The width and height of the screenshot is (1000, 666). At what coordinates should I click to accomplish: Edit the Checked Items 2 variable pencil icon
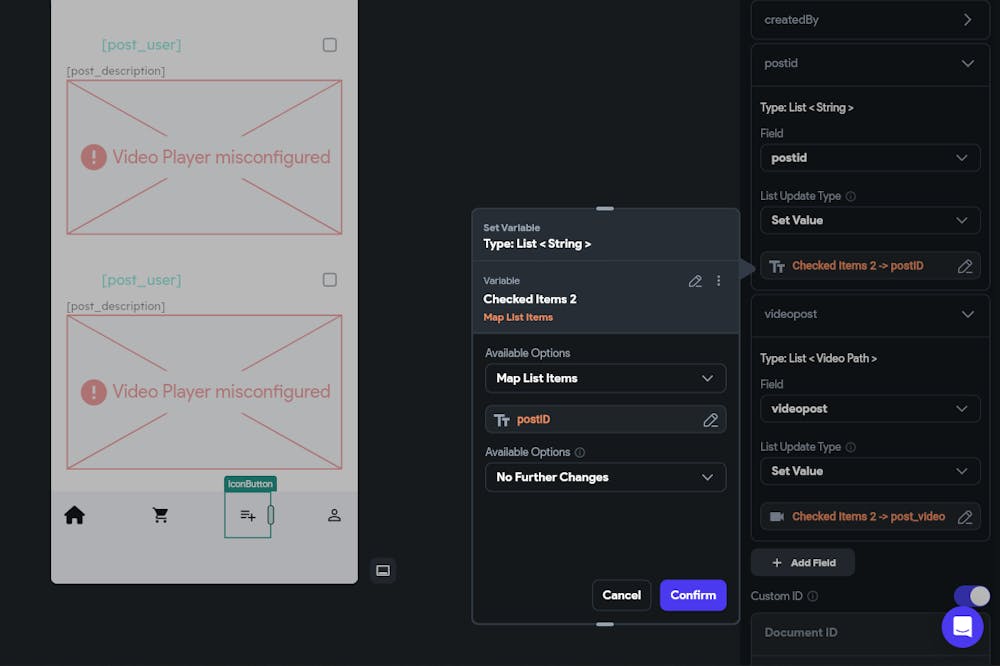pyautogui.click(x=695, y=281)
